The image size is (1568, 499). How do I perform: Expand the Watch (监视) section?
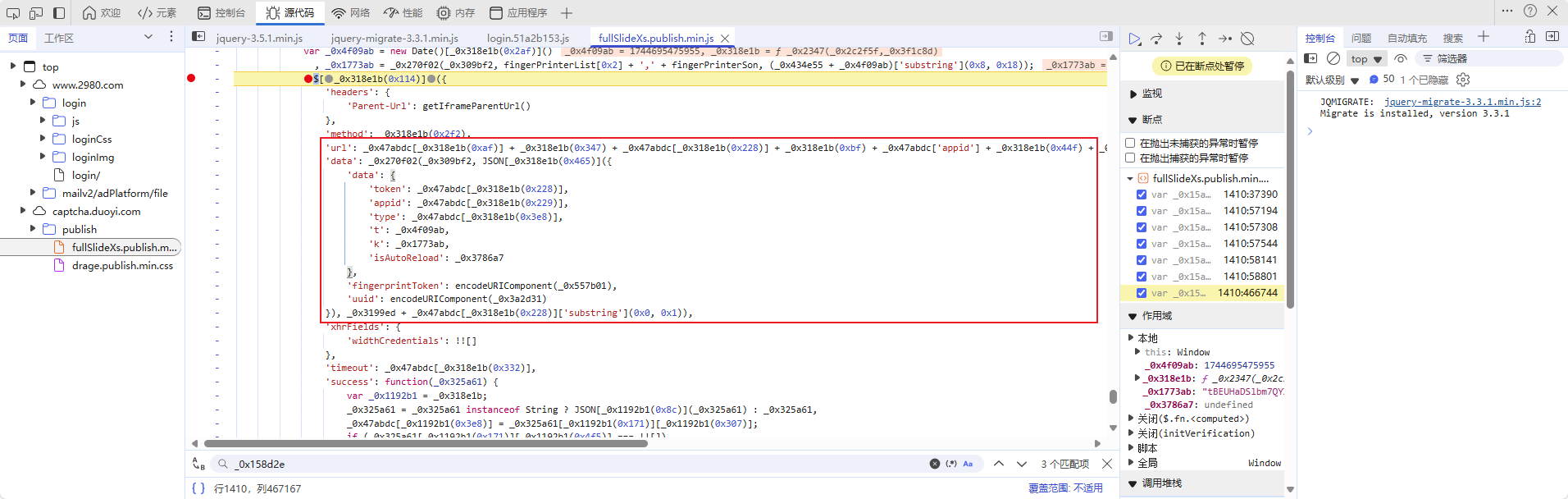tap(1133, 94)
